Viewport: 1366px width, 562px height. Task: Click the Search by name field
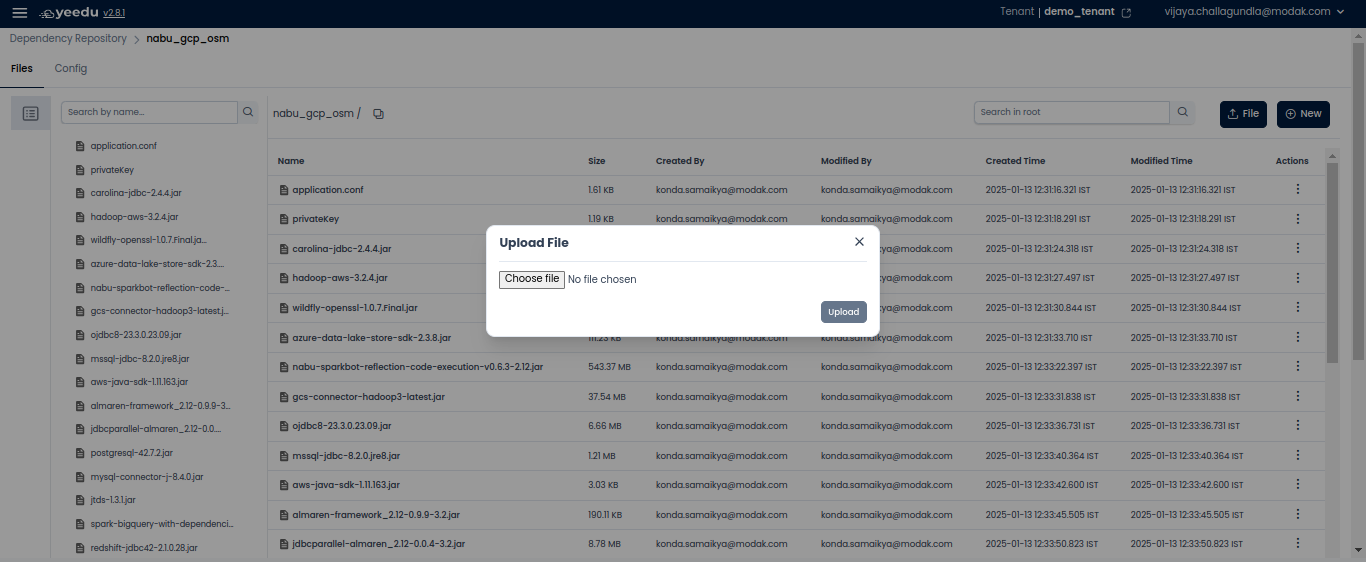click(x=149, y=112)
